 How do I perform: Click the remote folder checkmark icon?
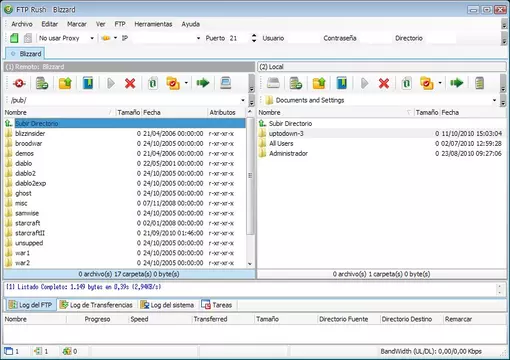tap(173, 83)
